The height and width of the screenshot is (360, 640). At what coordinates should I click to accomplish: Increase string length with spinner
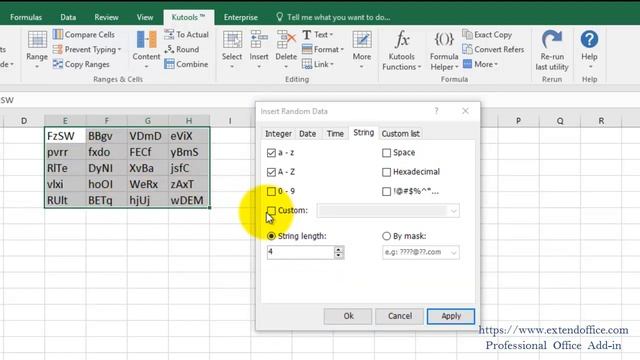(339, 249)
